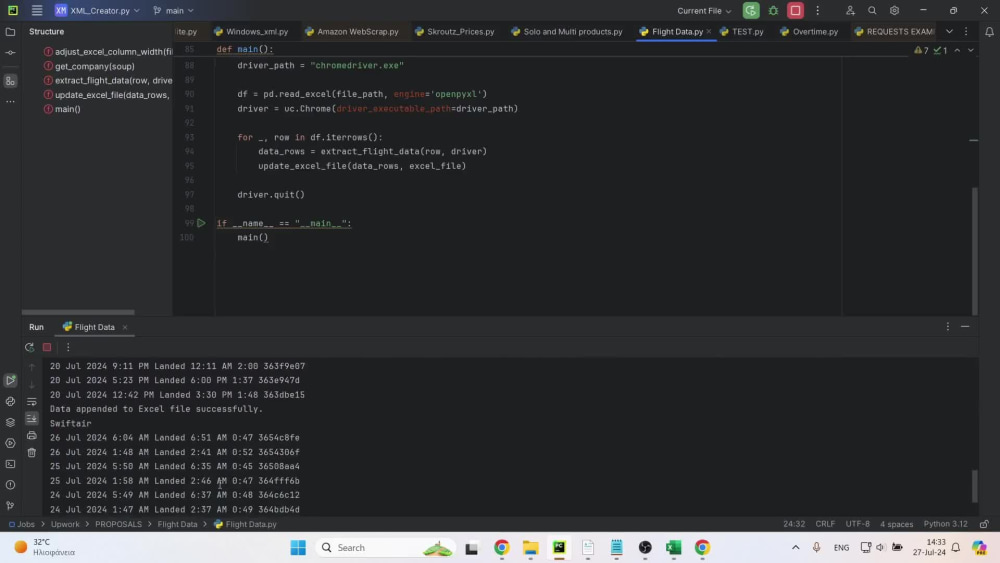The width and height of the screenshot is (1000, 563).
Task: Open Current File run configuration dropdown
Action: (x=704, y=11)
